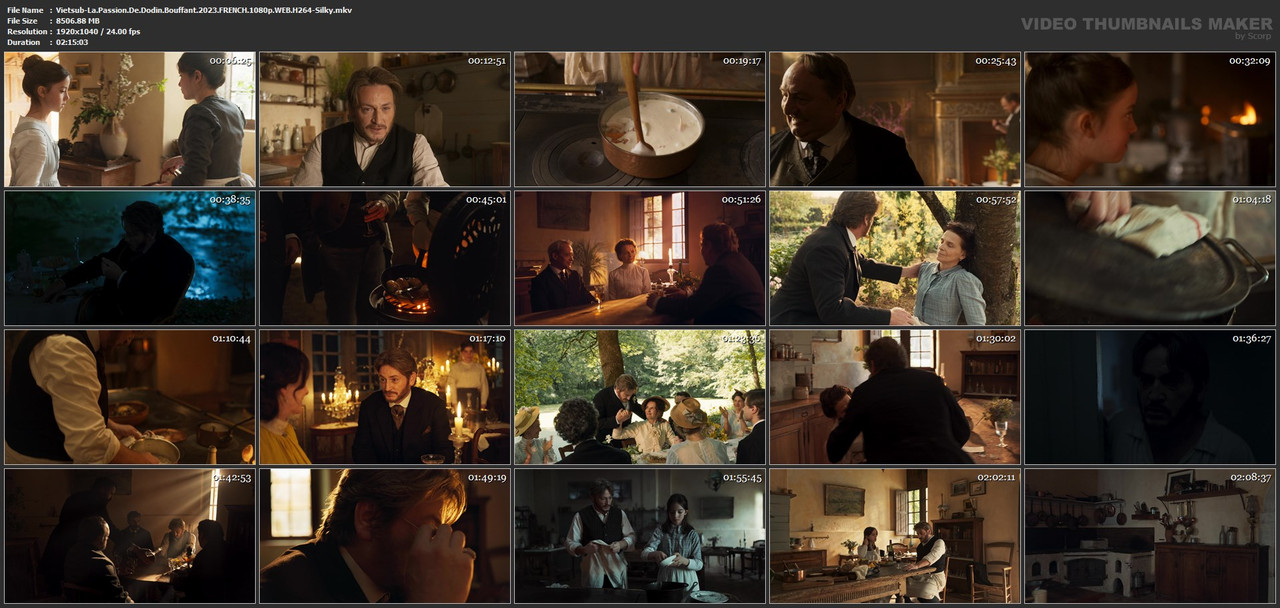This screenshot has width=1280, height=608.
Task: Open the garden thumbnail at 00:57:52
Action: [895, 258]
